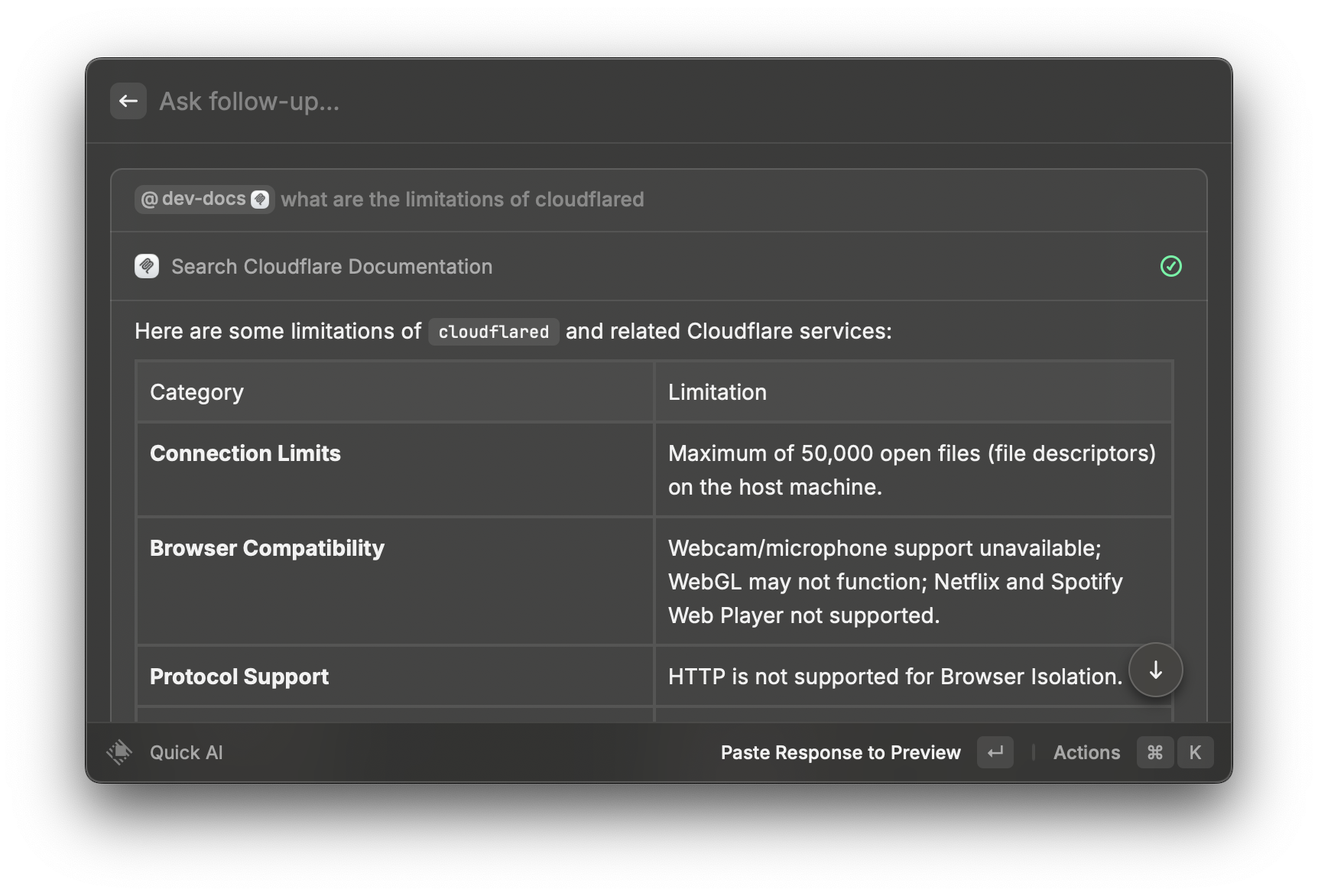Click the green completed checkmark icon

click(1170, 266)
